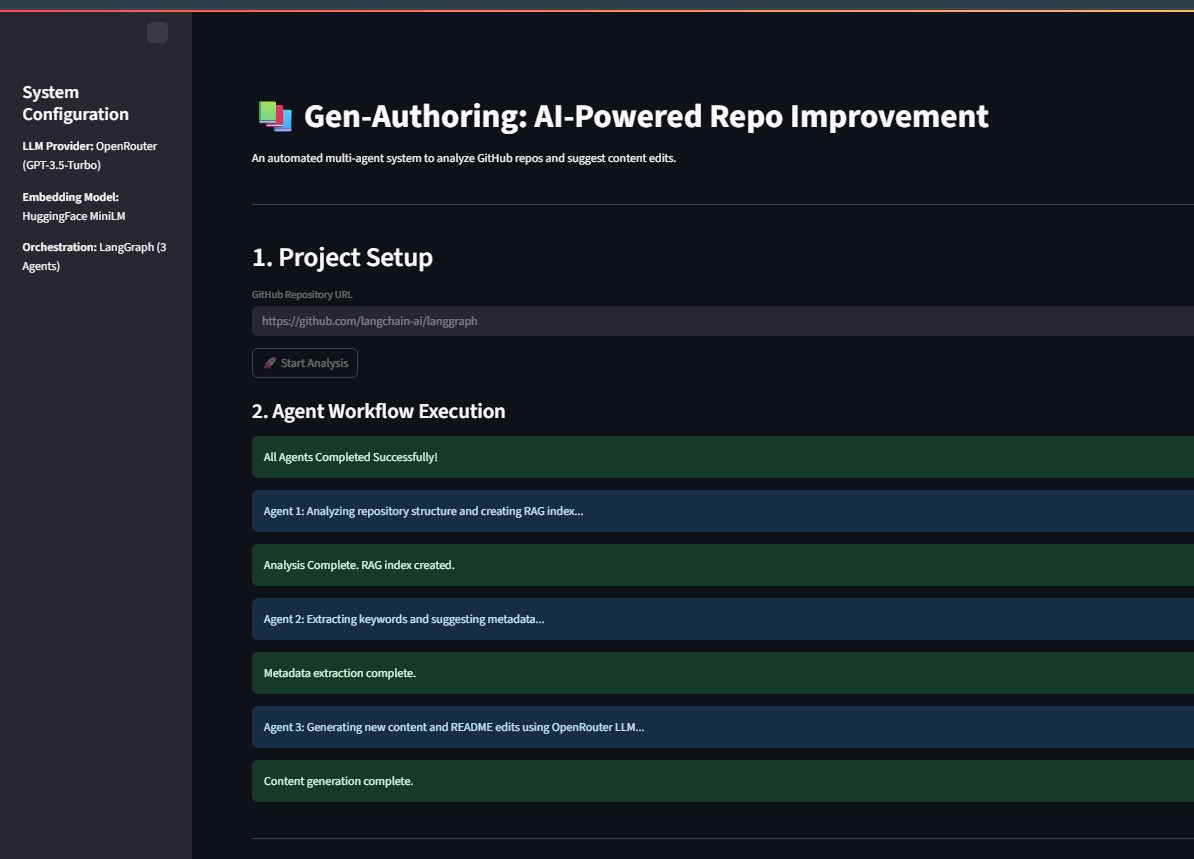This screenshot has height=859, width=1194.
Task: Collapse the sidebar using the top button
Action: point(157,33)
